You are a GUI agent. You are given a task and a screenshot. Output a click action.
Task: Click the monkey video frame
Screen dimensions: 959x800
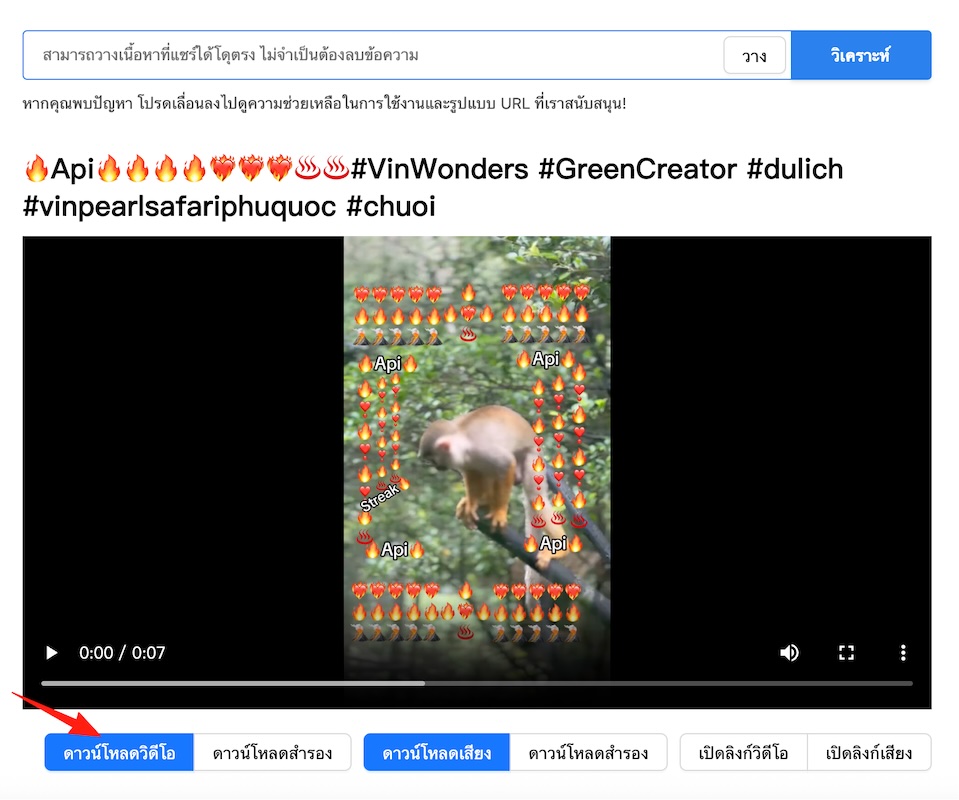pyautogui.click(x=477, y=459)
